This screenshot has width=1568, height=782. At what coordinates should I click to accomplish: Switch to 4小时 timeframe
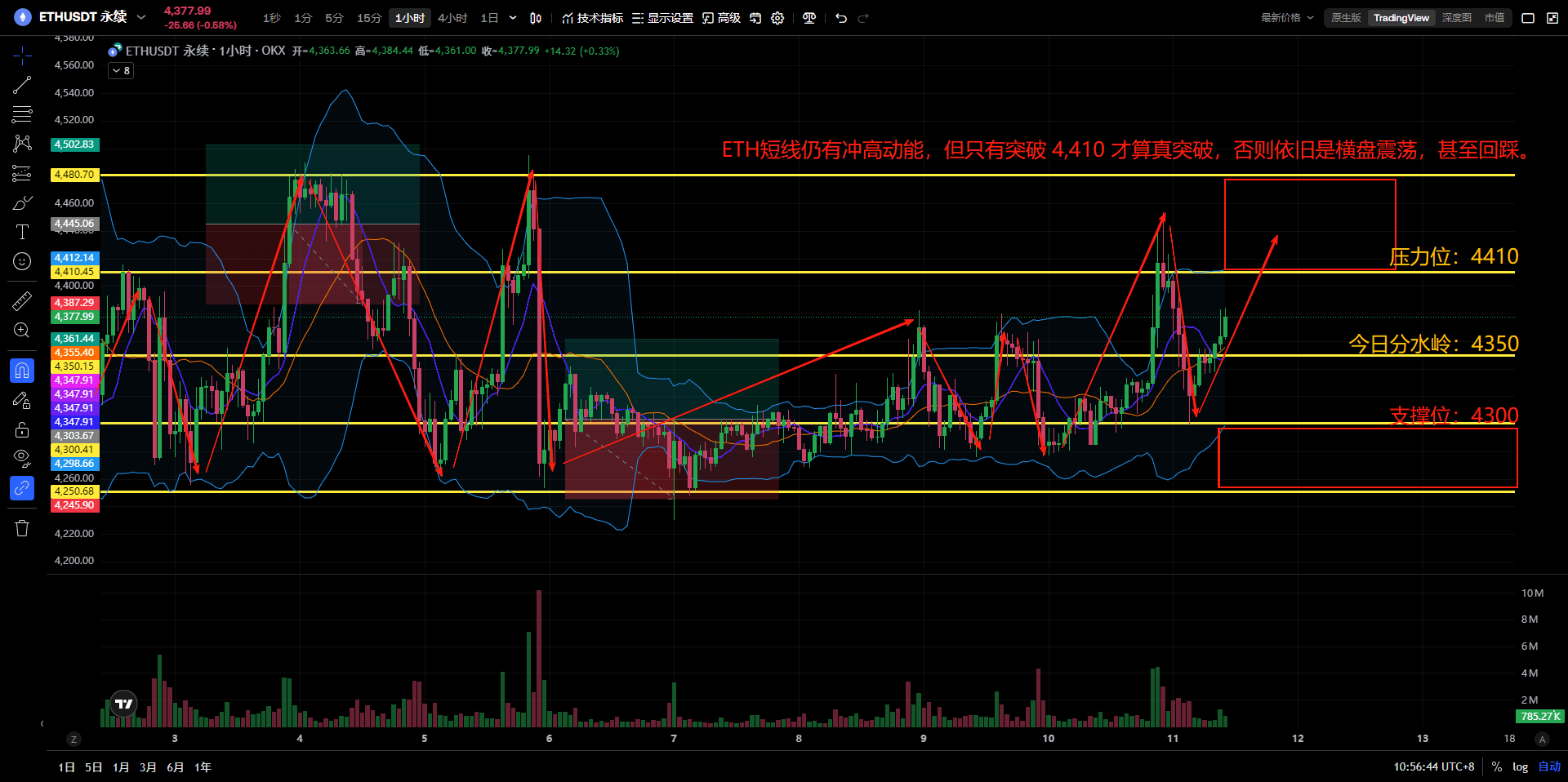point(452,18)
